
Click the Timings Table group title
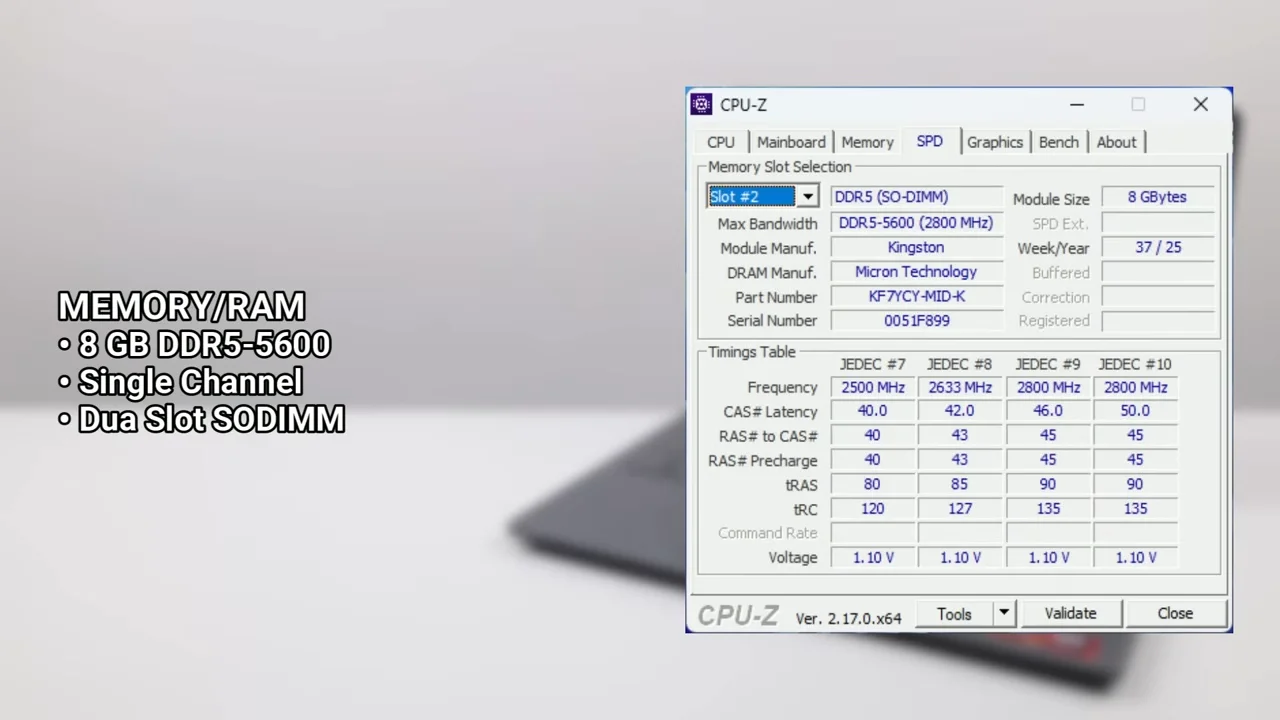click(752, 352)
